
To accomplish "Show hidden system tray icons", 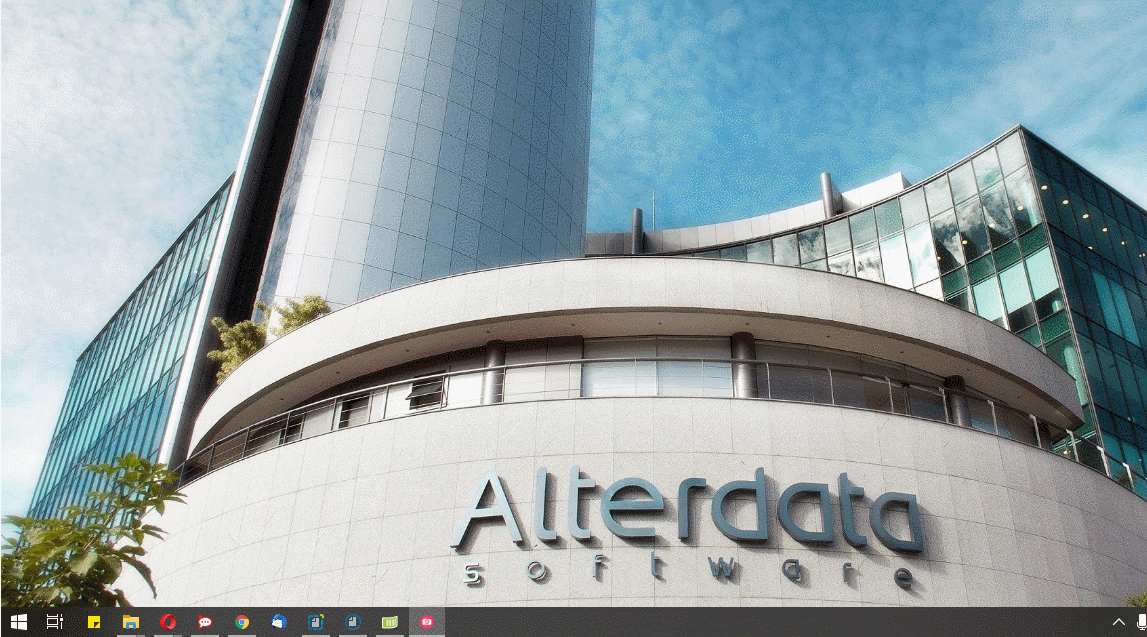I will [x=1118, y=622].
